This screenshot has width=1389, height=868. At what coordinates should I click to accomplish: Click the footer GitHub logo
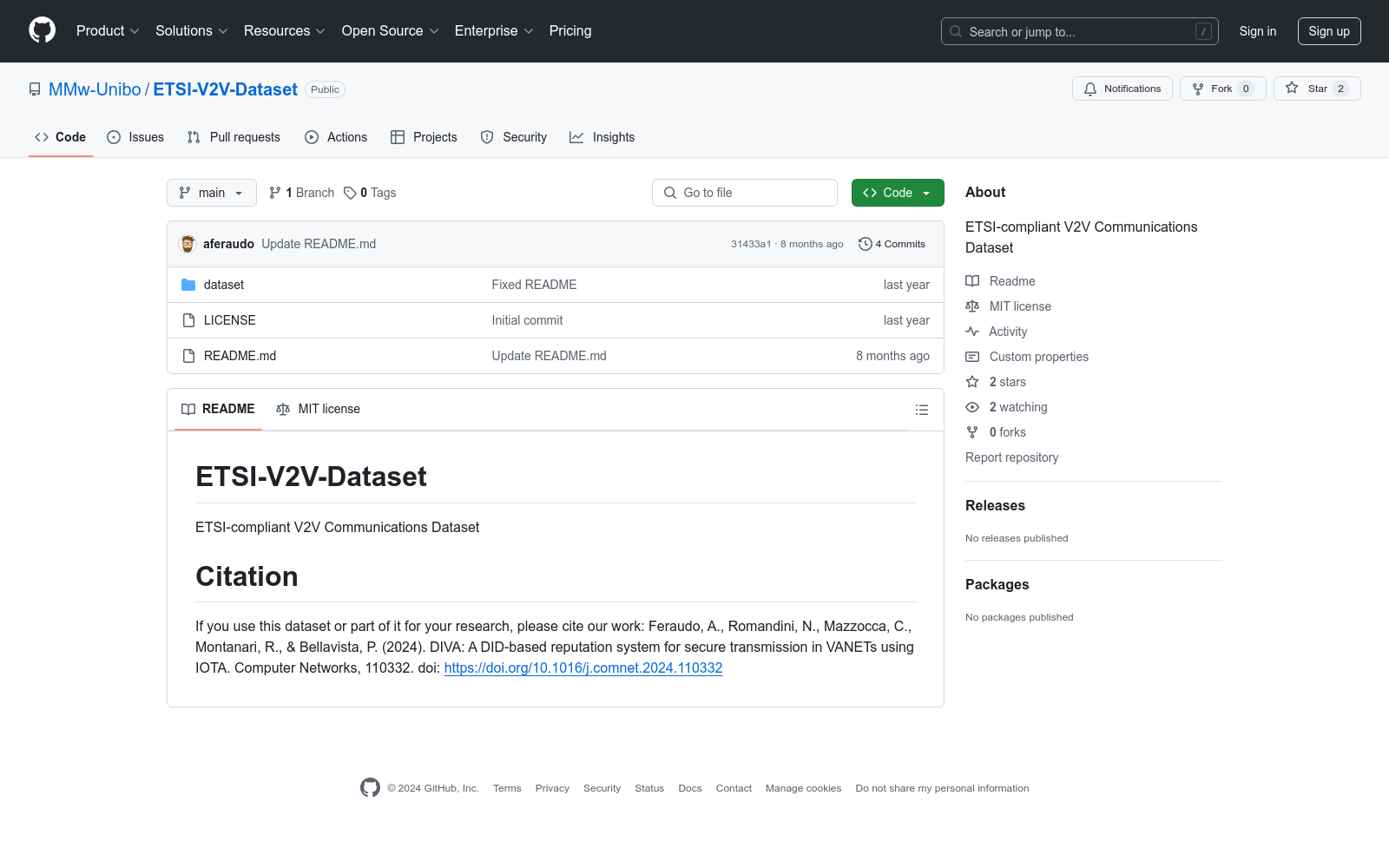(370, 787)
